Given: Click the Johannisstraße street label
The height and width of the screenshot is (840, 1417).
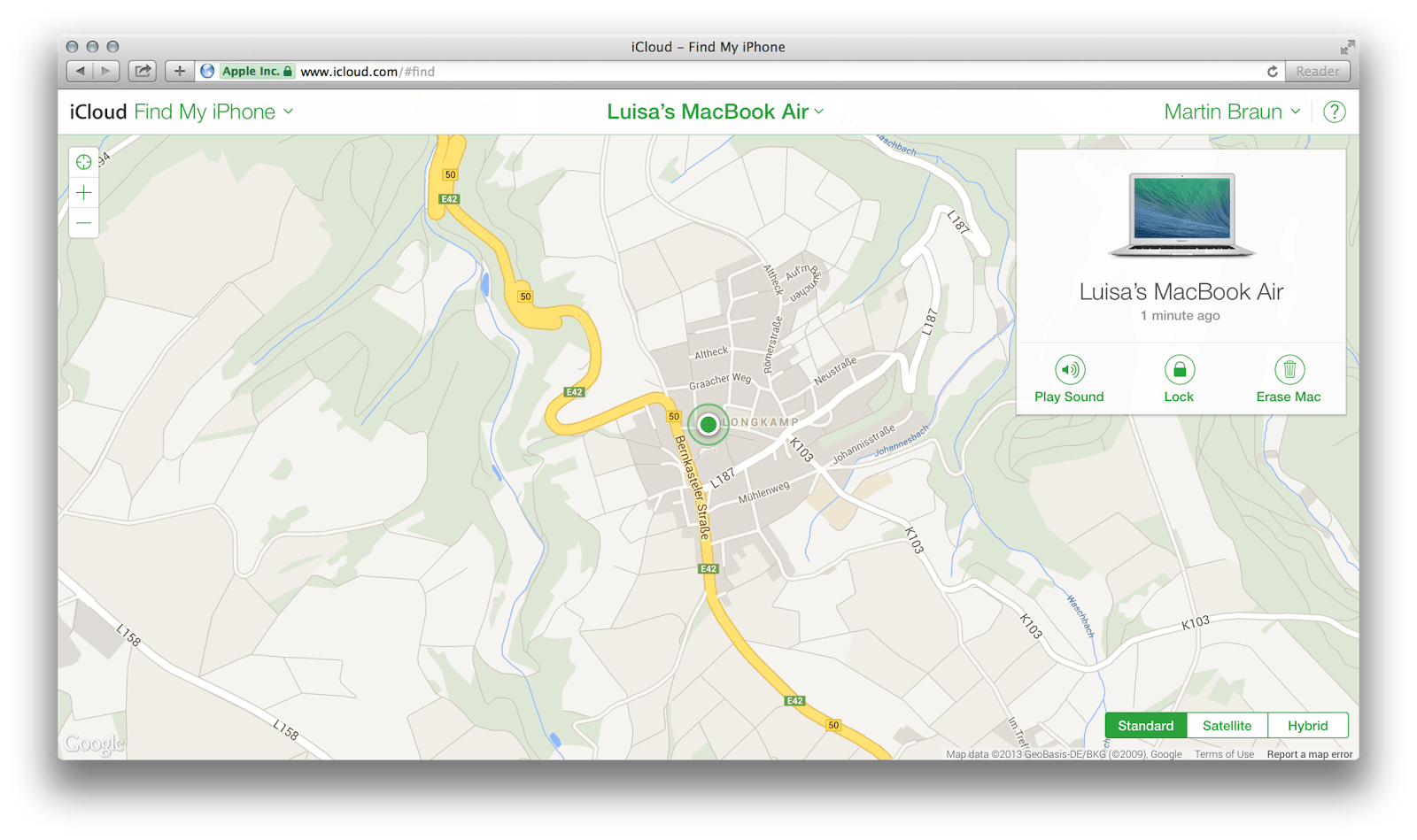Looking at the screenshot, I should (x=863, y=444).
